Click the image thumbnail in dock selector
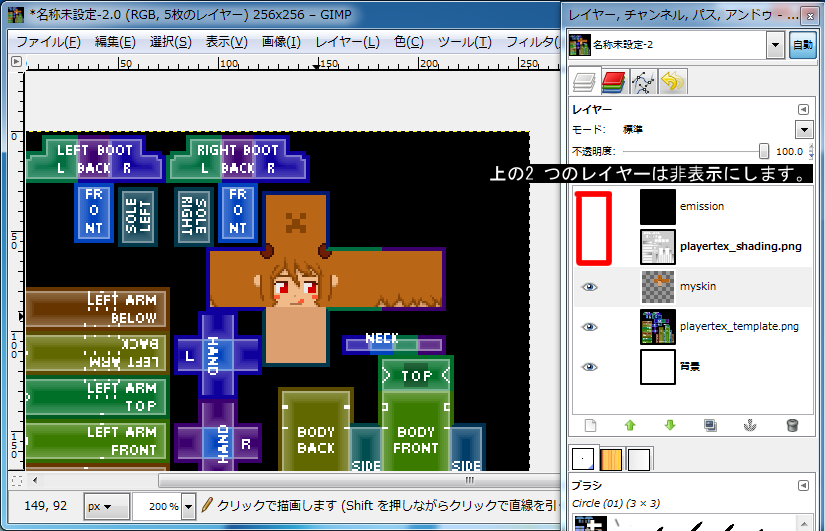This screenshot has height=531, width=825. pos(580,45)
